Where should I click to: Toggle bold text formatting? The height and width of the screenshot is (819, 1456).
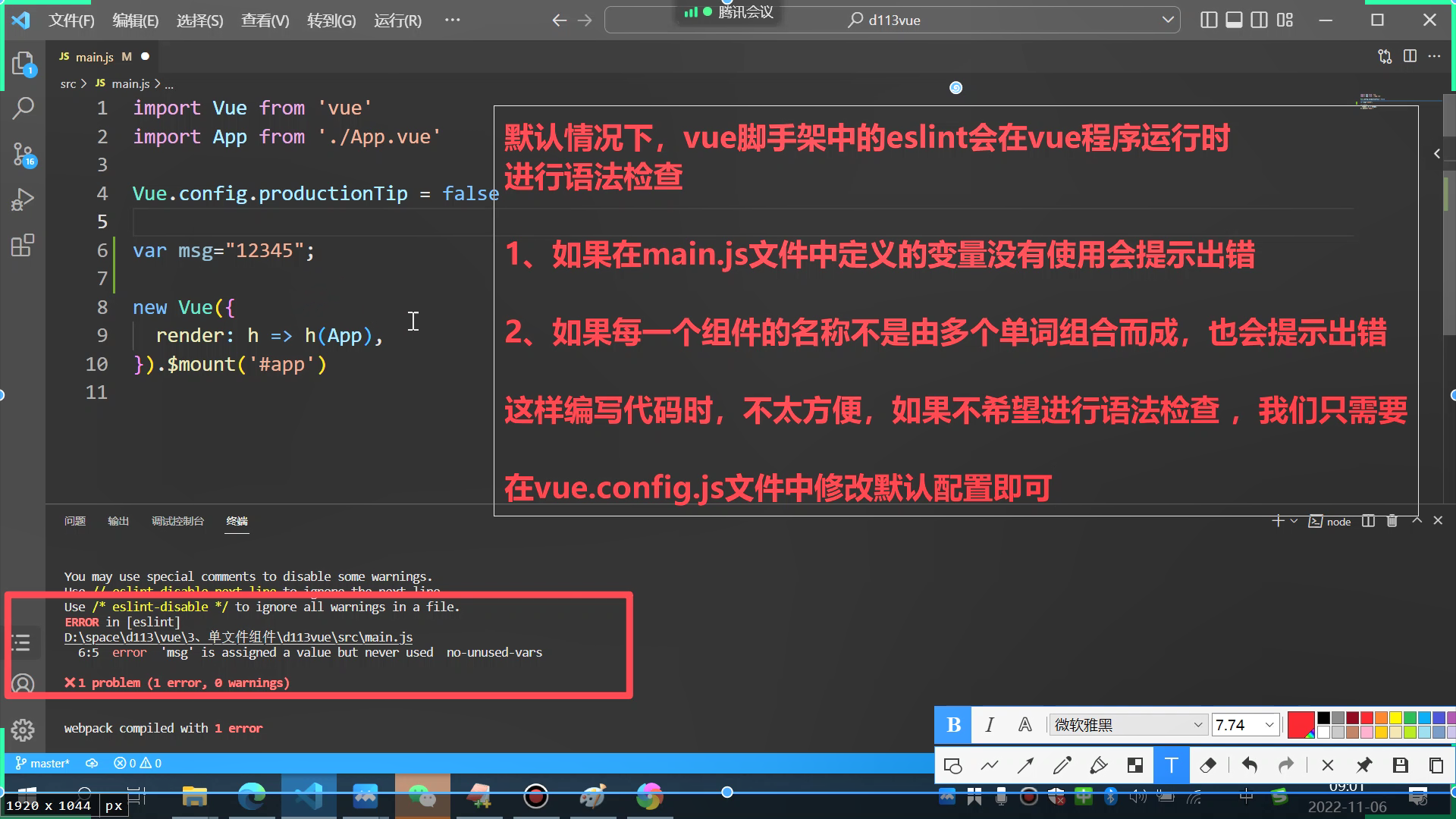(954, 725)
